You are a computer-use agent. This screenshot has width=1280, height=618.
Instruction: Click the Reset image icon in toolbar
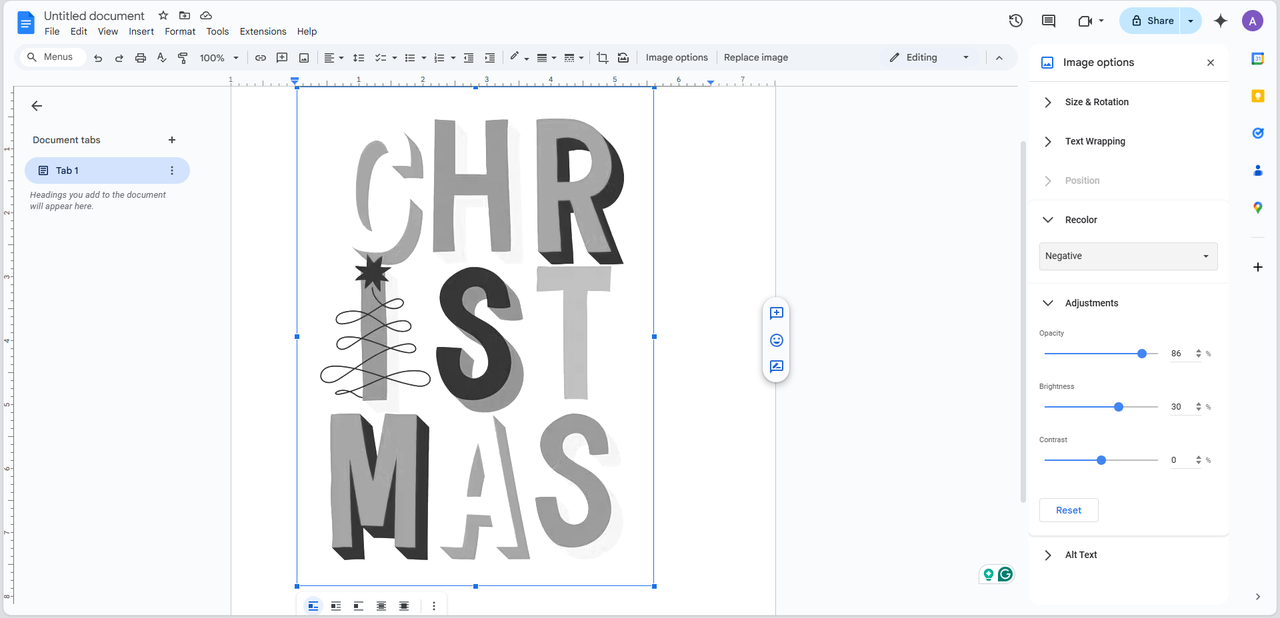(x=624, y=58)
